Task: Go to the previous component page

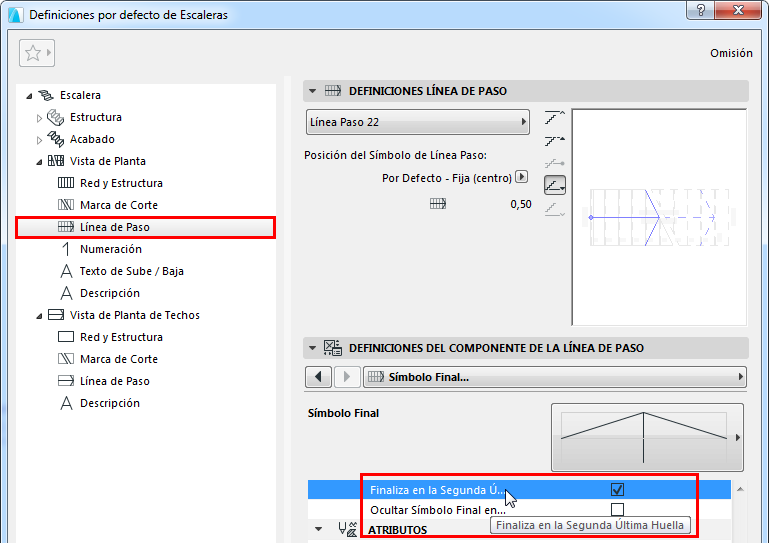Action: click(318, 377)
